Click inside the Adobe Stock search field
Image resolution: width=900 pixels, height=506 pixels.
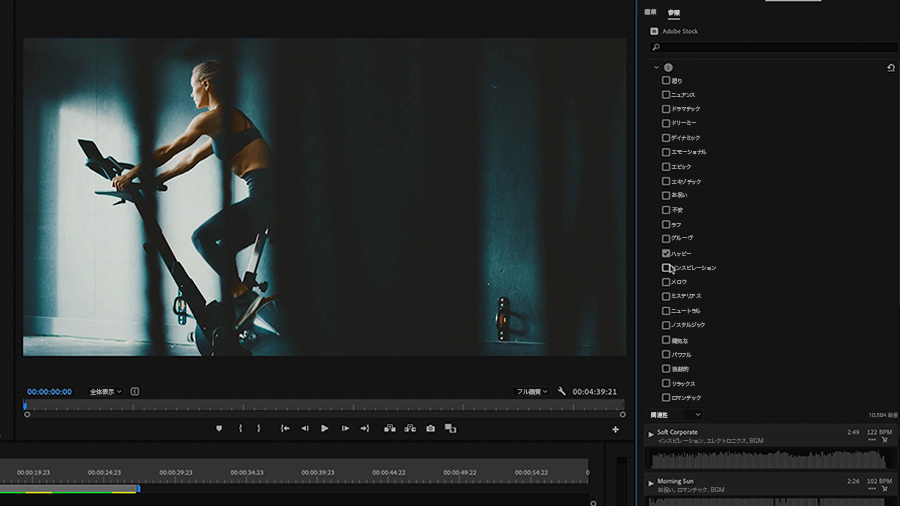click(x=774, y=47)
